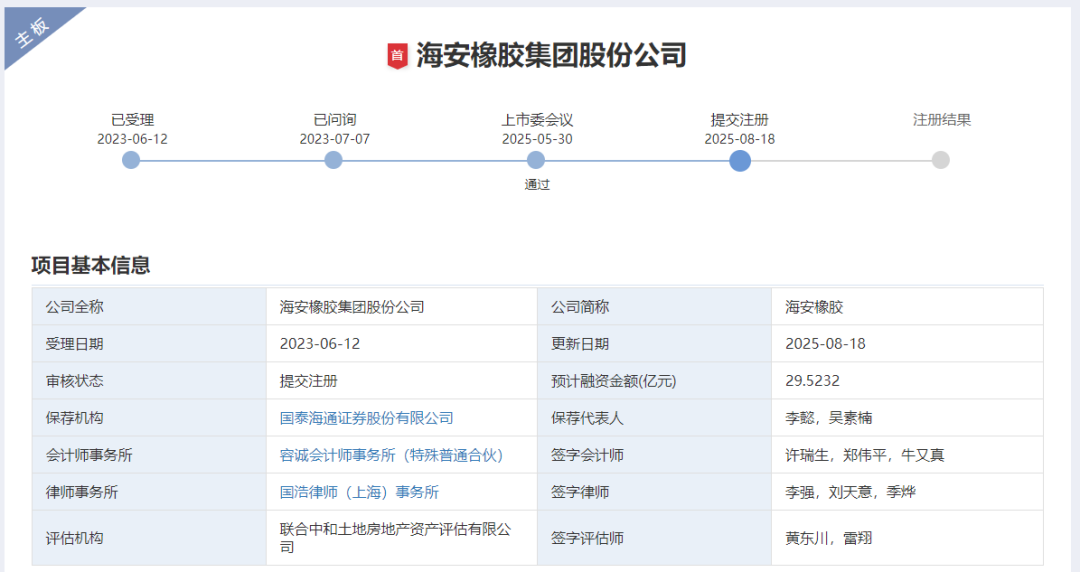Click the 公司简称 label cell
Screen dimensions: 1080x572
(x=654, y=307)
